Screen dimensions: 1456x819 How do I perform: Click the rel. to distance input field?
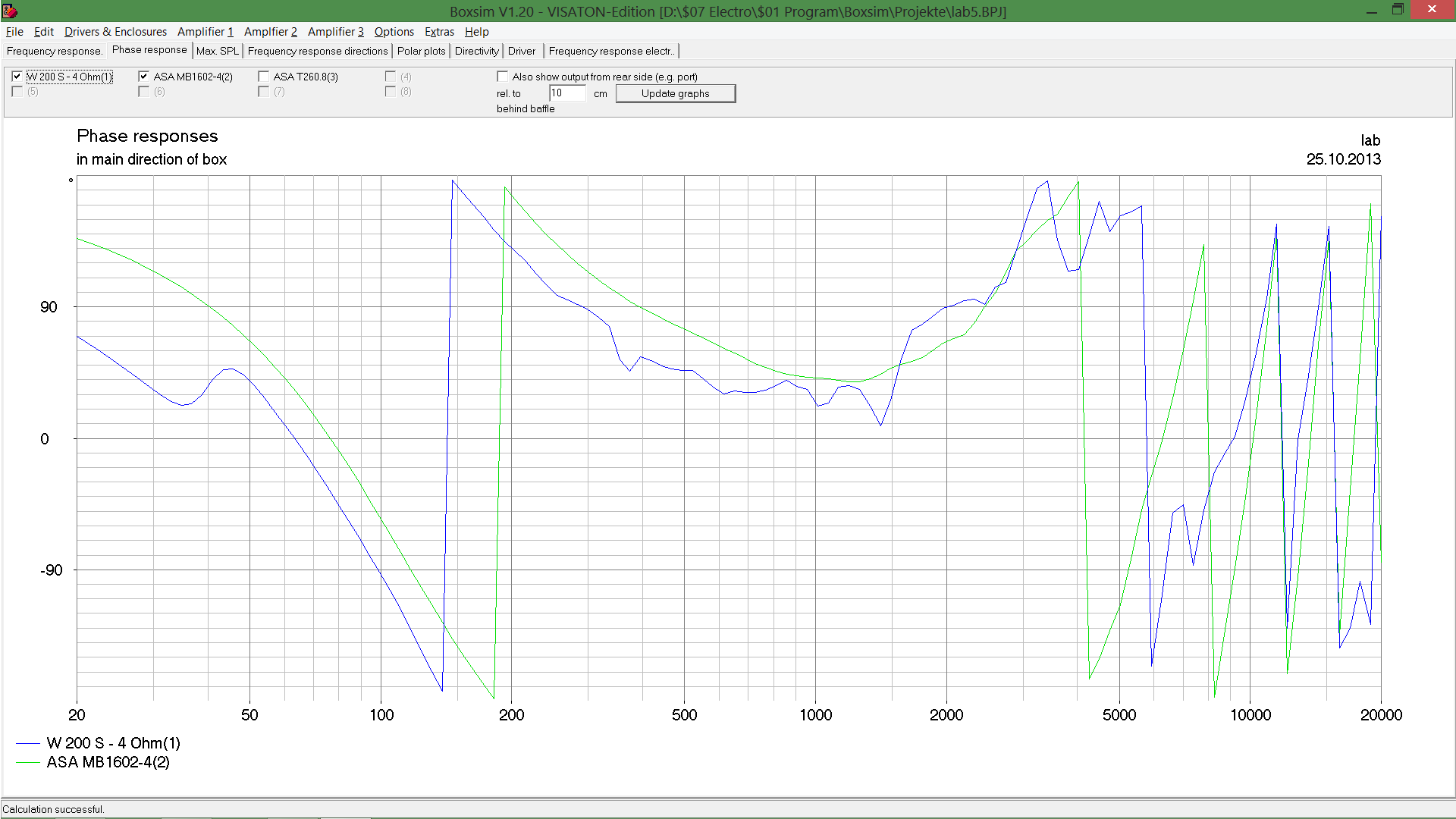click(x=566, y=93)
